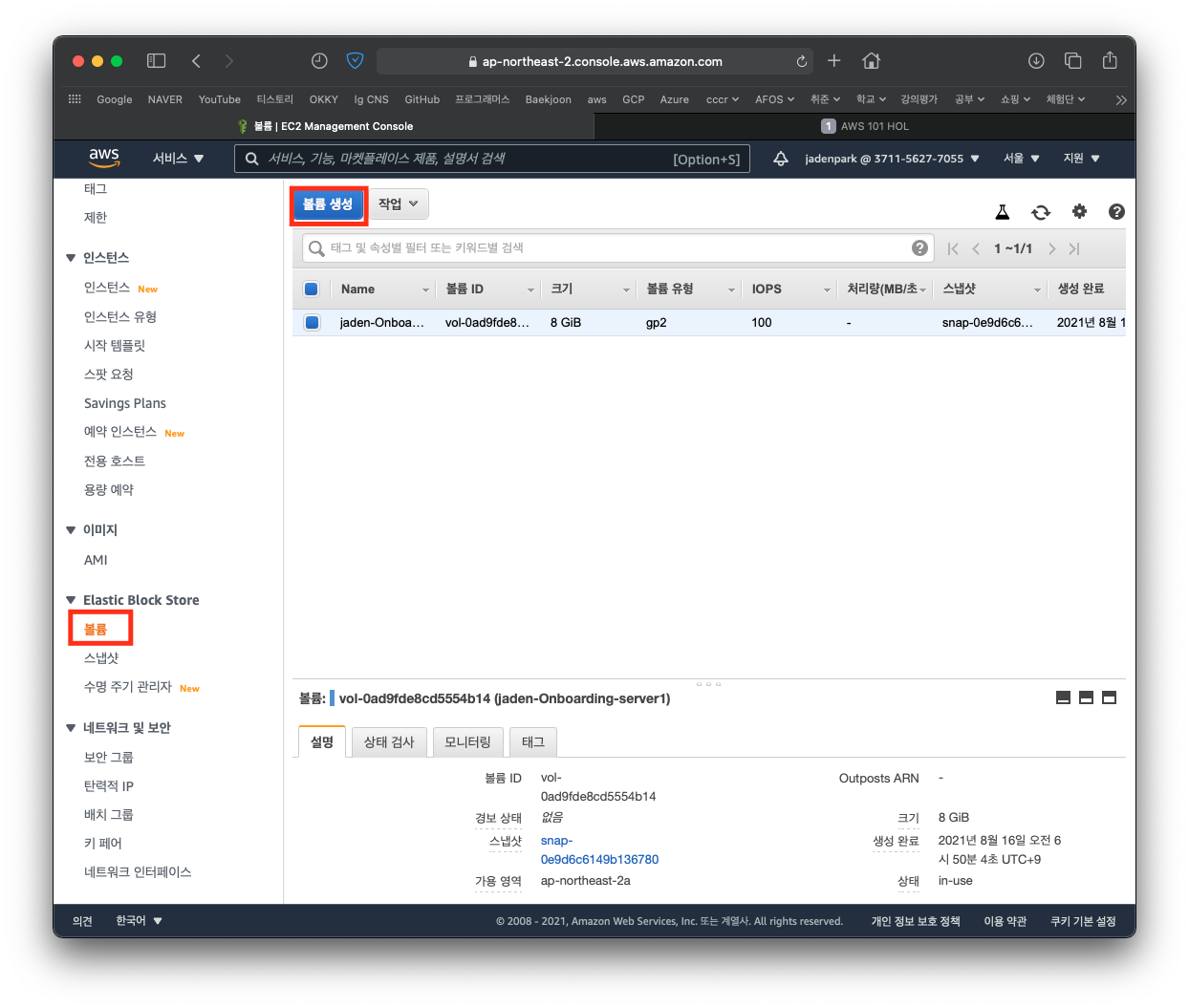The width and height of the screenshot is (1189, 1008).
Task: Select the EC2 Management Console browser tab
Action: pos(324,126)
